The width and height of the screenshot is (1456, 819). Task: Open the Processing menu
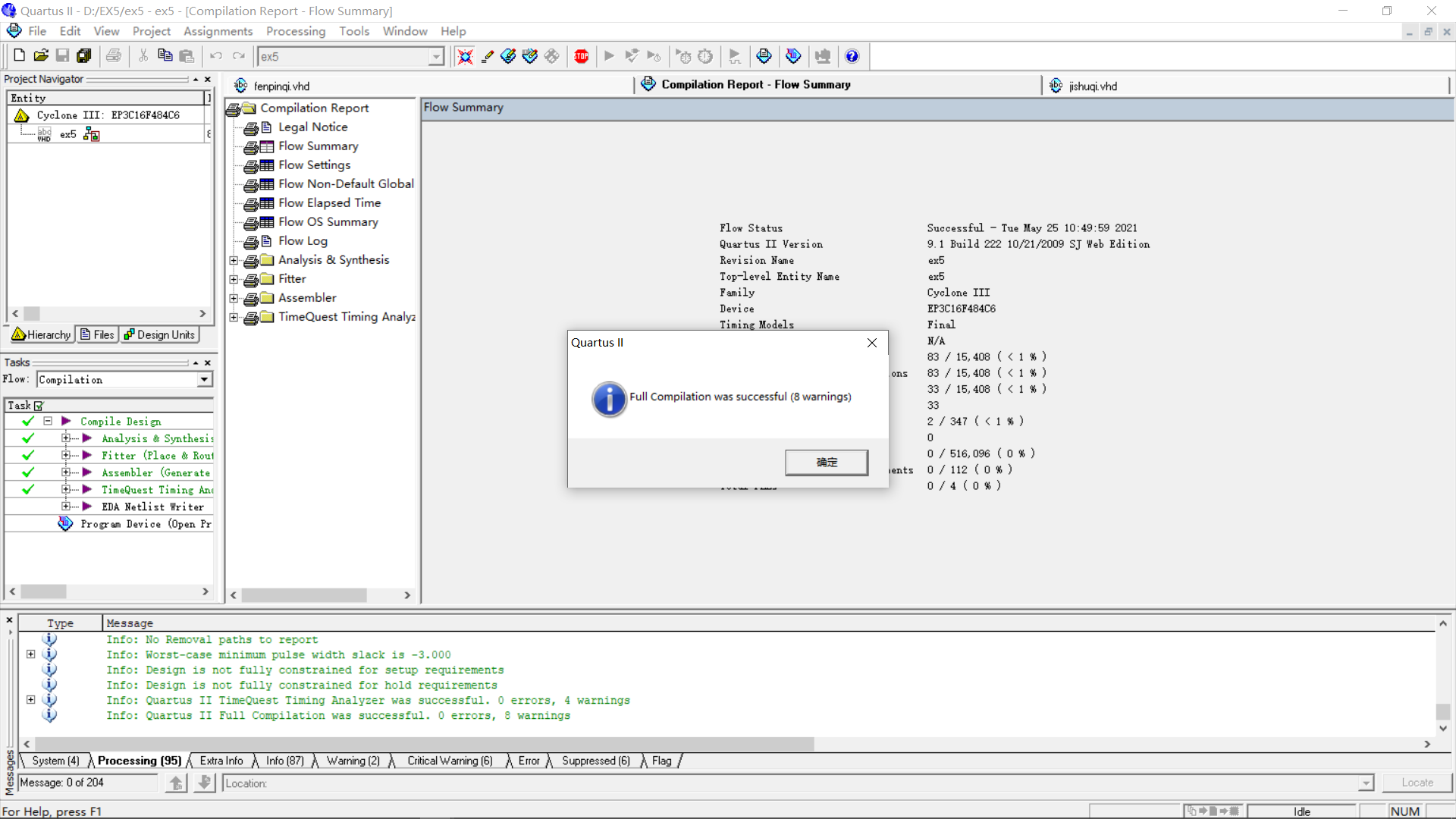[296, 31]
